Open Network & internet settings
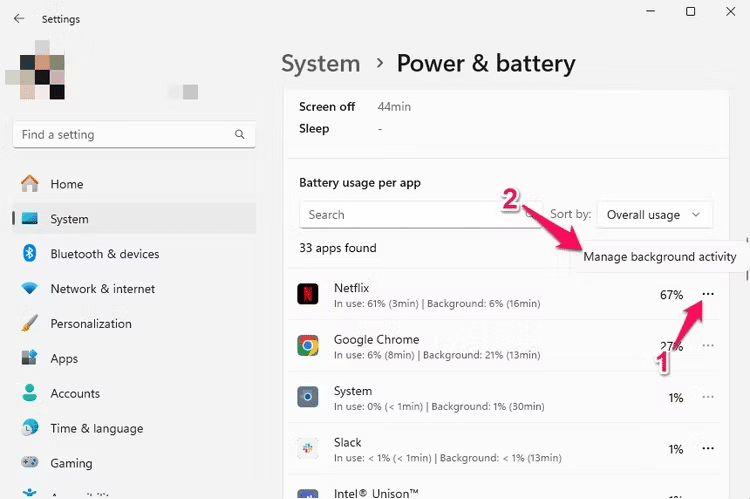 coord(102,289)
